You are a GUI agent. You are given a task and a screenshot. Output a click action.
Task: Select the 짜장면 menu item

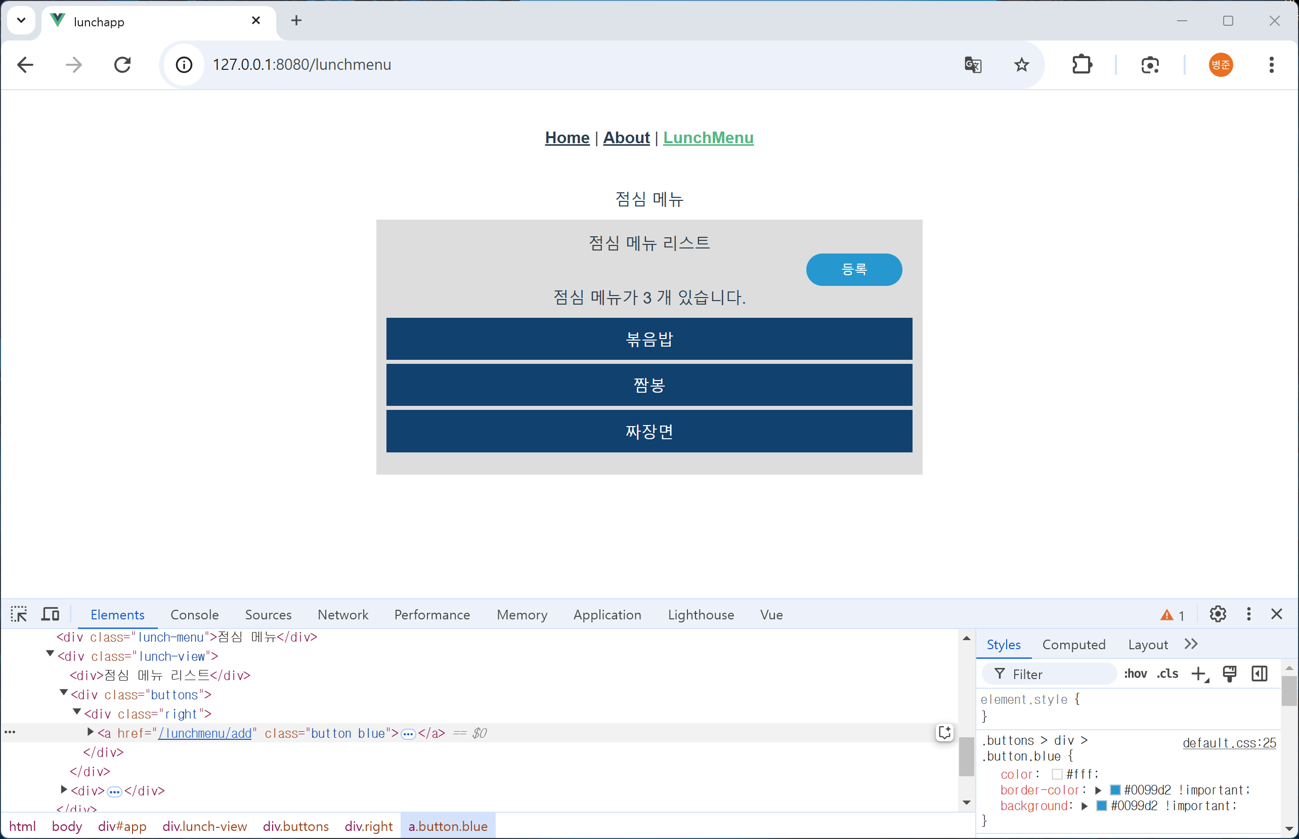point(649,431)
